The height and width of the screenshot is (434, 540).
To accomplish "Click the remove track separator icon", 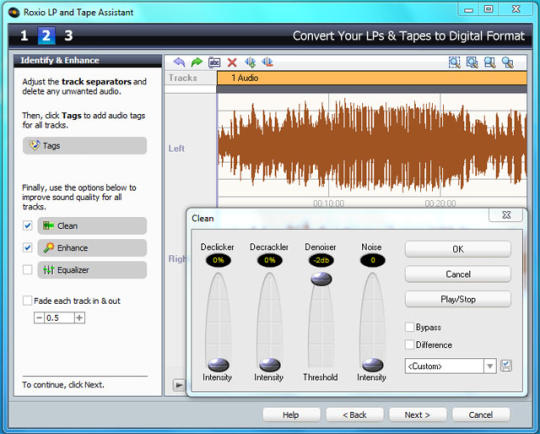I will (267, 62).
